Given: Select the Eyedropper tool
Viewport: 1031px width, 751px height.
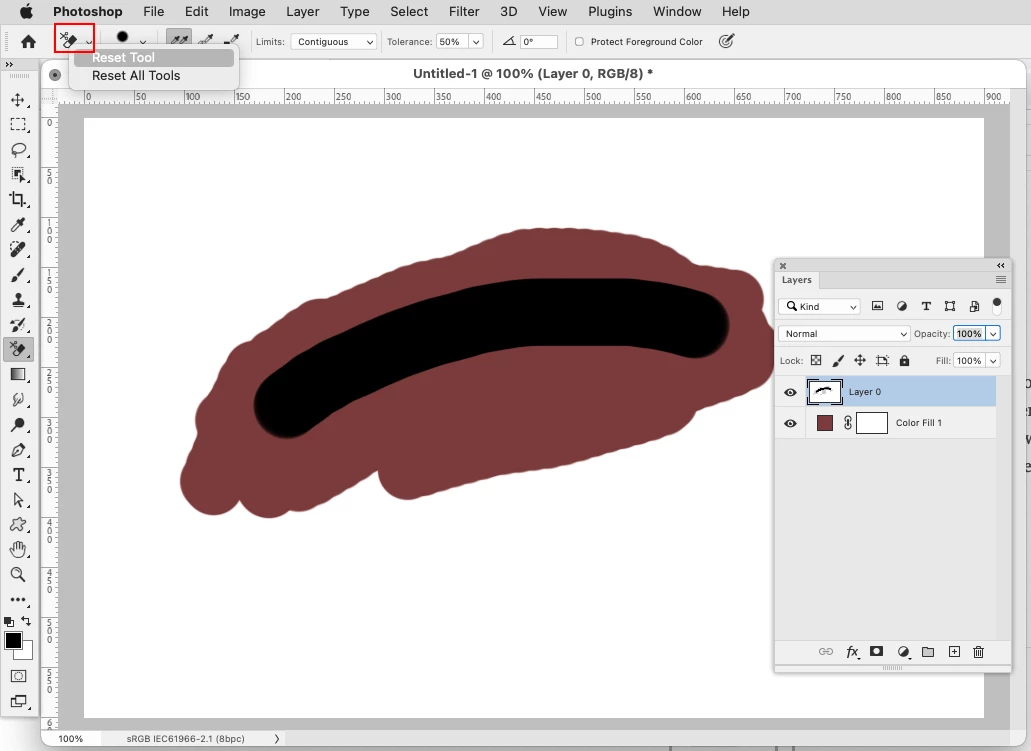Looking at the screenshot, I should point(18,225).
